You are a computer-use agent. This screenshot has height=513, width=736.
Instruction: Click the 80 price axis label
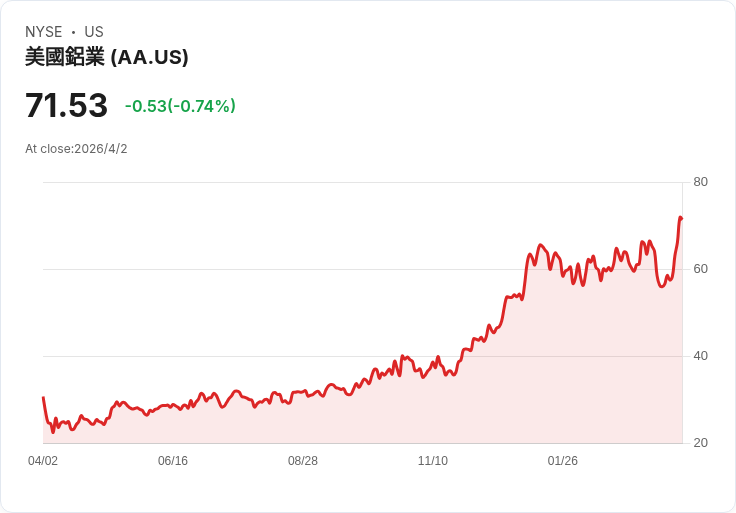(x=701, y=182)
